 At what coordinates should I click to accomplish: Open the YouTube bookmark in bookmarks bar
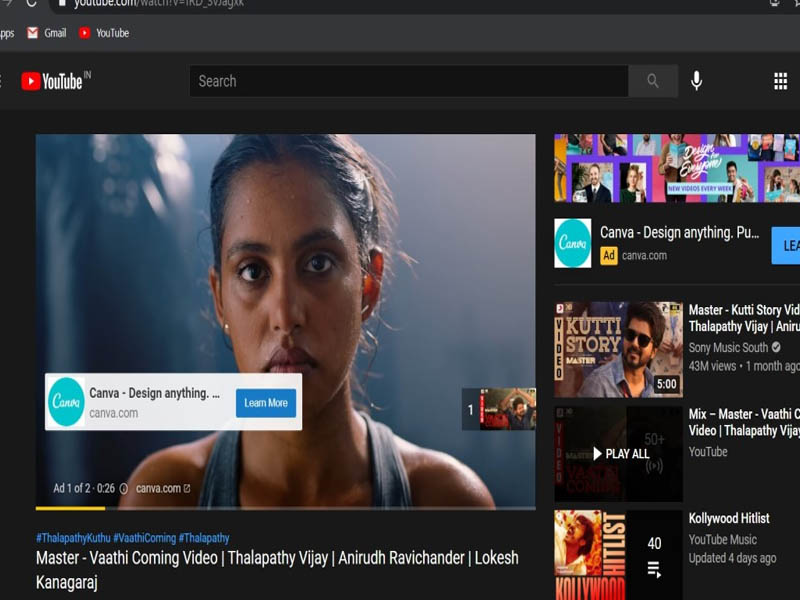(104, 33)
